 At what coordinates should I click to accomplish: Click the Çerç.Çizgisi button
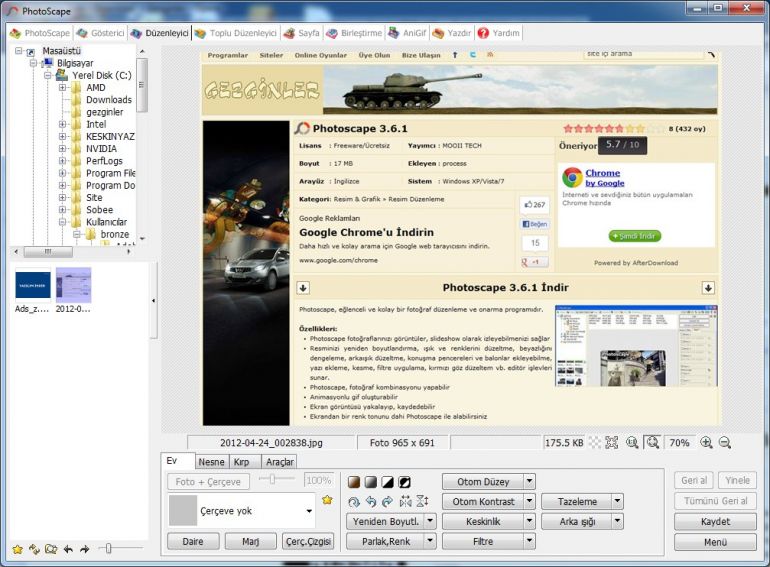(308, 541)
